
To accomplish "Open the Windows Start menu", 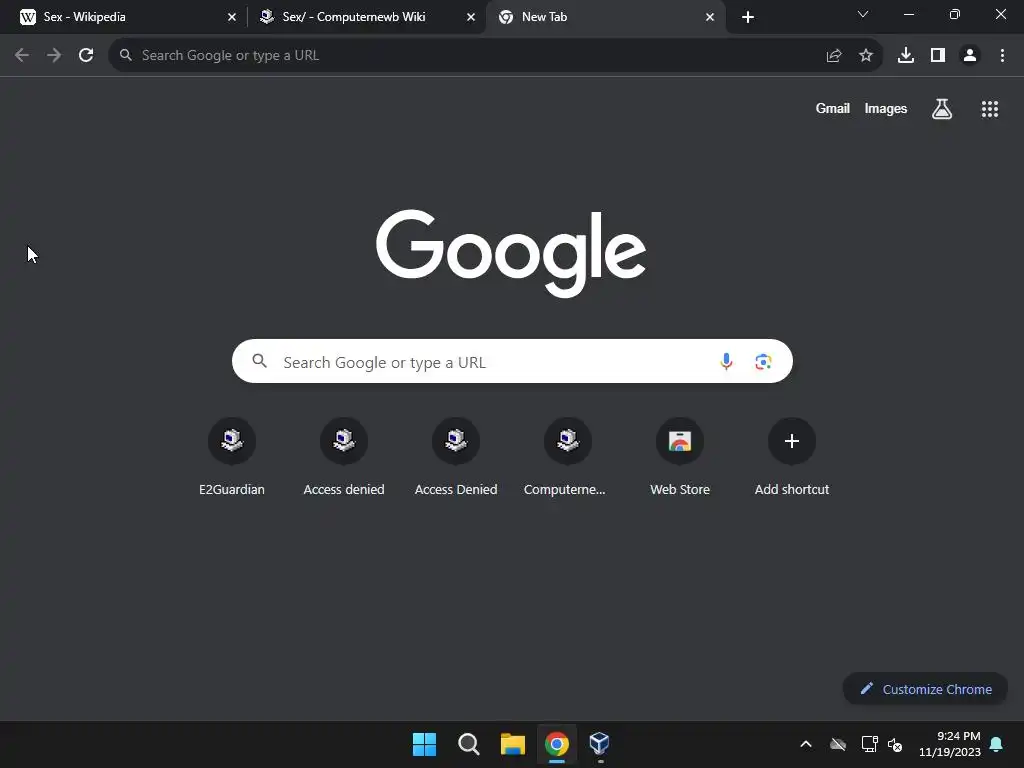I will point(424,744).
